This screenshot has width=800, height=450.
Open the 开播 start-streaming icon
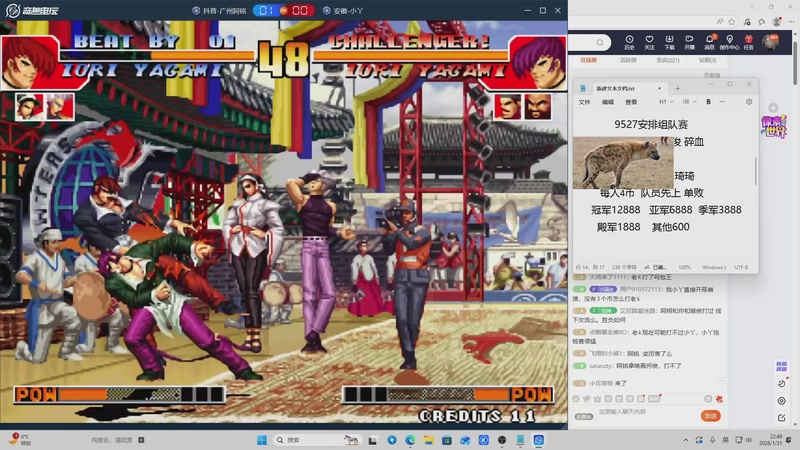click(689, 42)
